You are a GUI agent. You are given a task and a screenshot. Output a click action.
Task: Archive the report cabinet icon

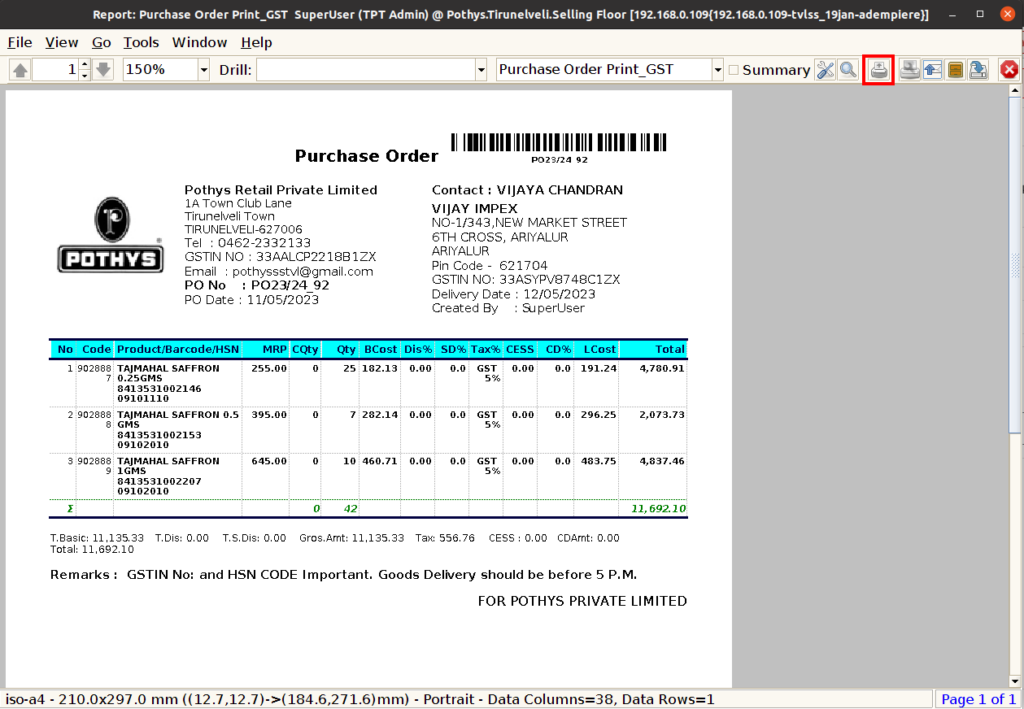coord(955,69)
